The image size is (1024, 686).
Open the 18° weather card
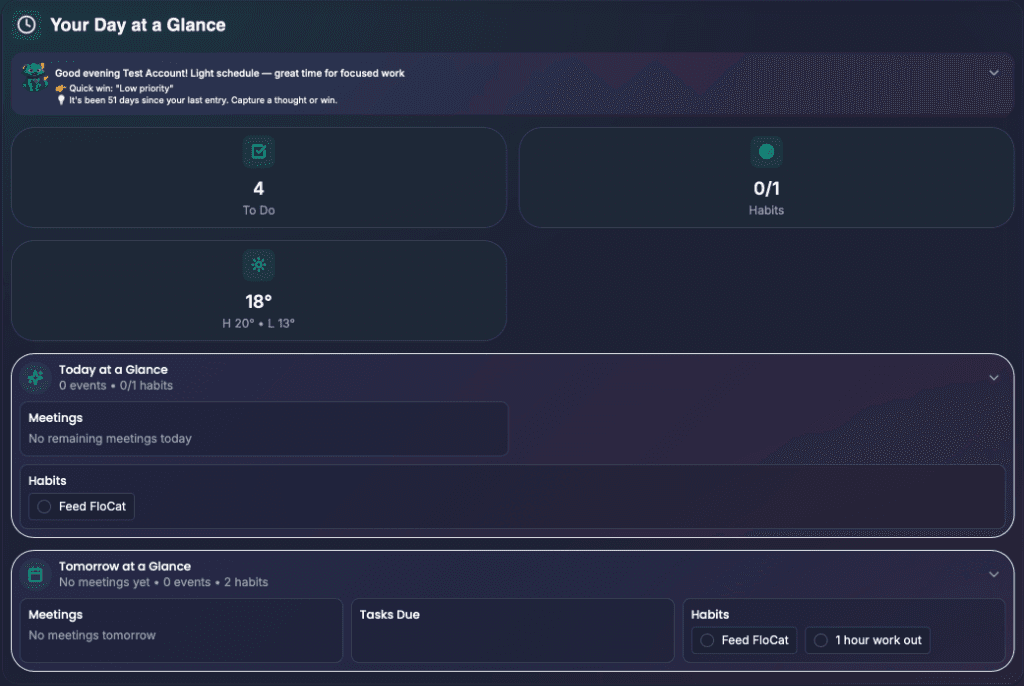(x=258, y=290)
